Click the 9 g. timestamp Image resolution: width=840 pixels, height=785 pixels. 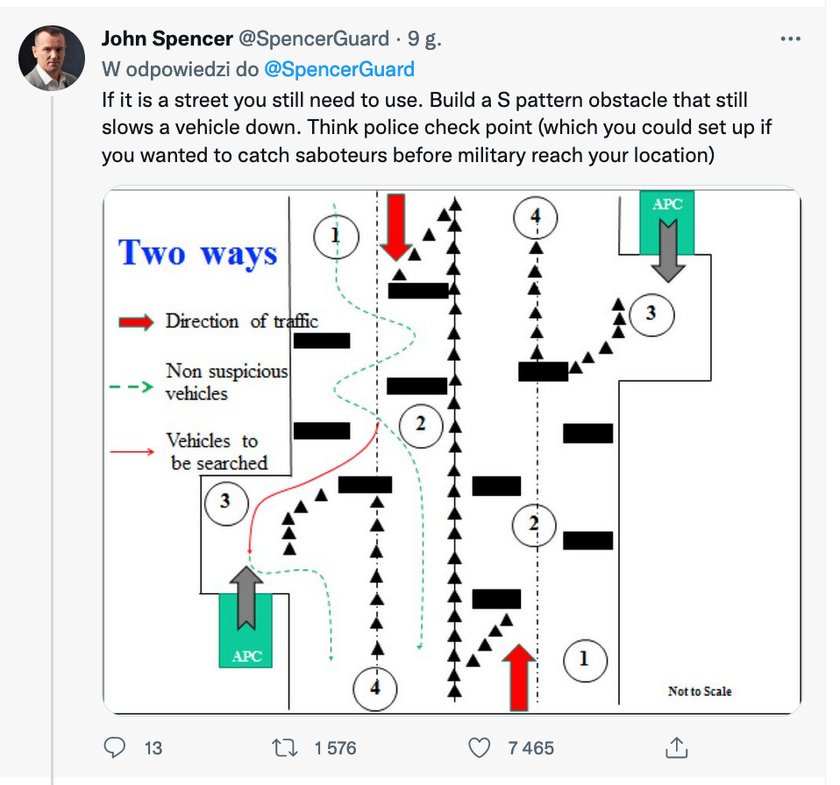coord(424,39)
